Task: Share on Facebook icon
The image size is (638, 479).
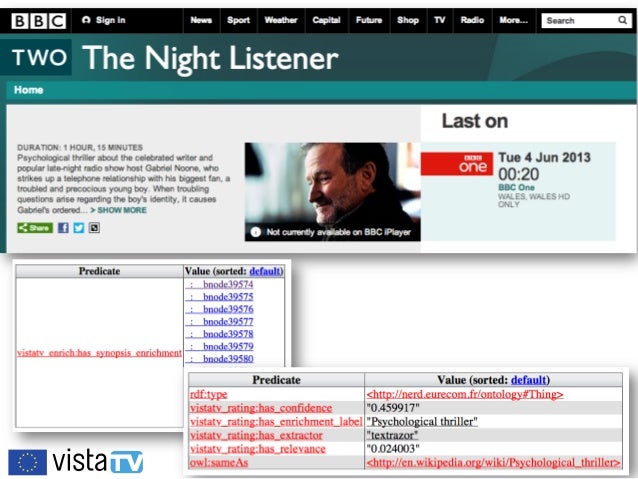Action: [63, 228]
